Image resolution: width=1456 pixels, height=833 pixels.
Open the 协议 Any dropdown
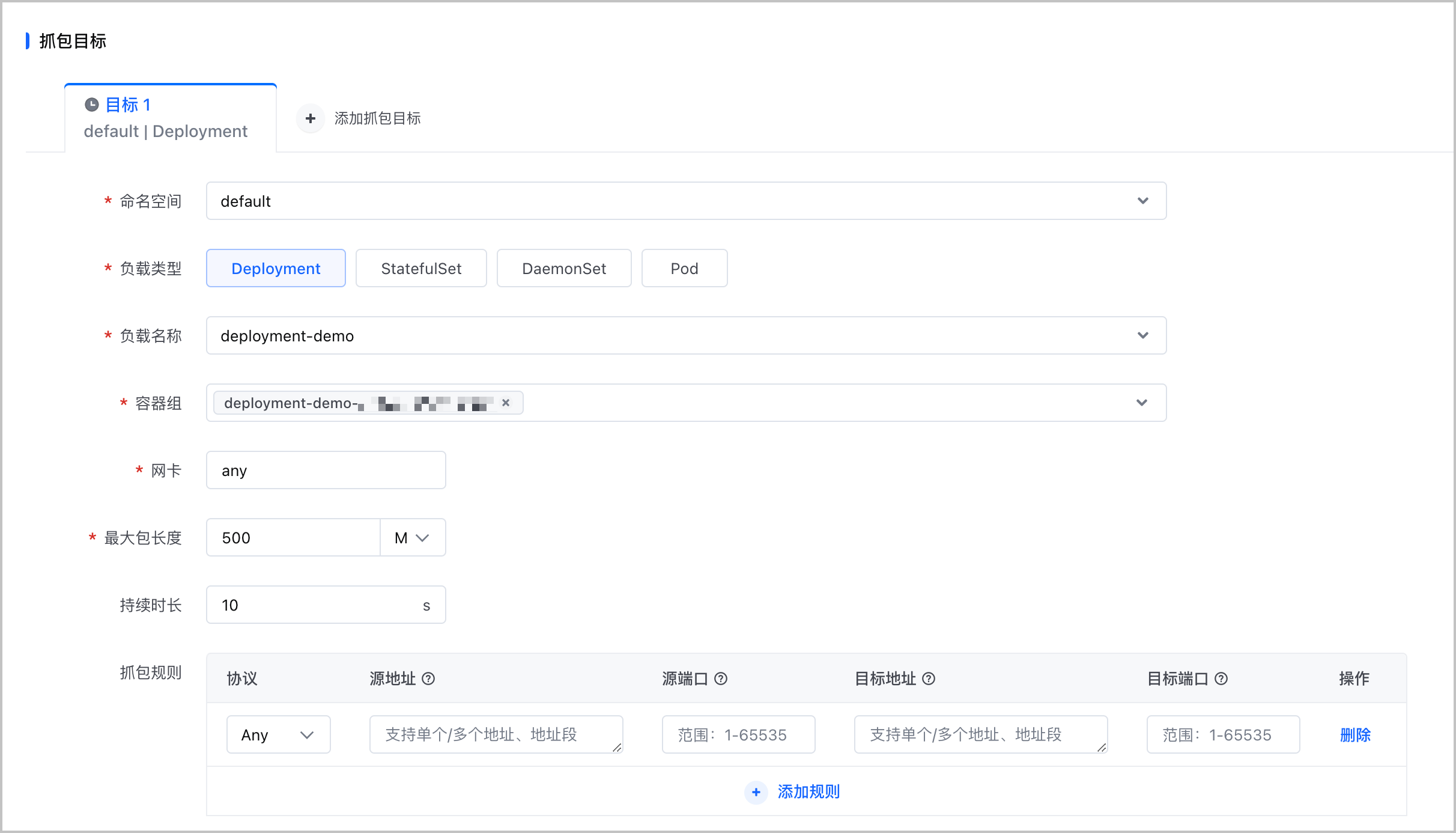click(x=279, y=734)
